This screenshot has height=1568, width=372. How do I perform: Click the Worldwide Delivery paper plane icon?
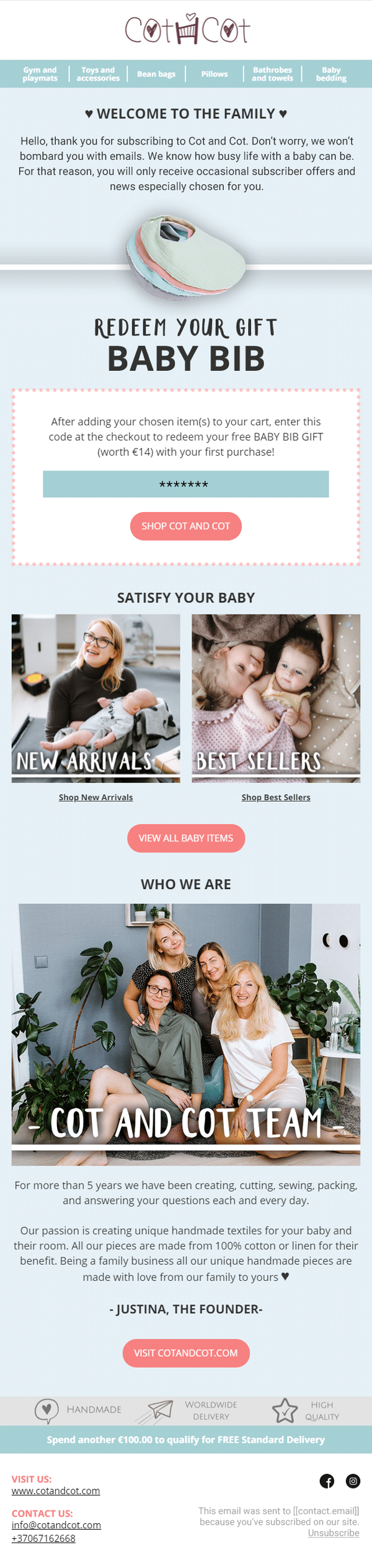tap(154, 1411)
